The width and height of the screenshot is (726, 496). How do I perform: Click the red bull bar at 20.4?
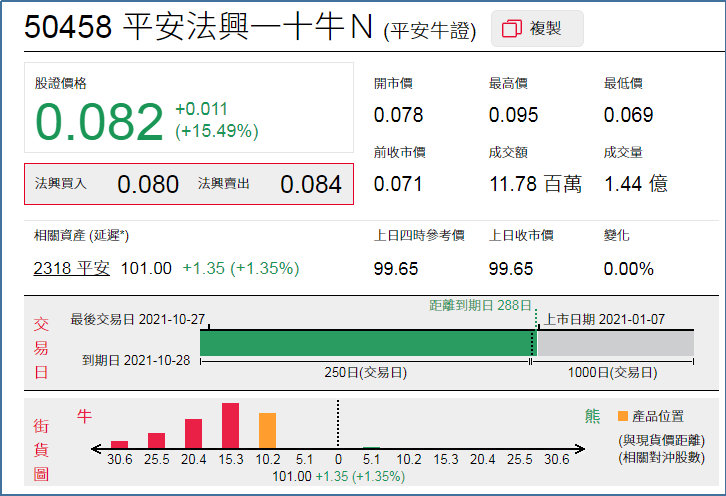(193, 433)
